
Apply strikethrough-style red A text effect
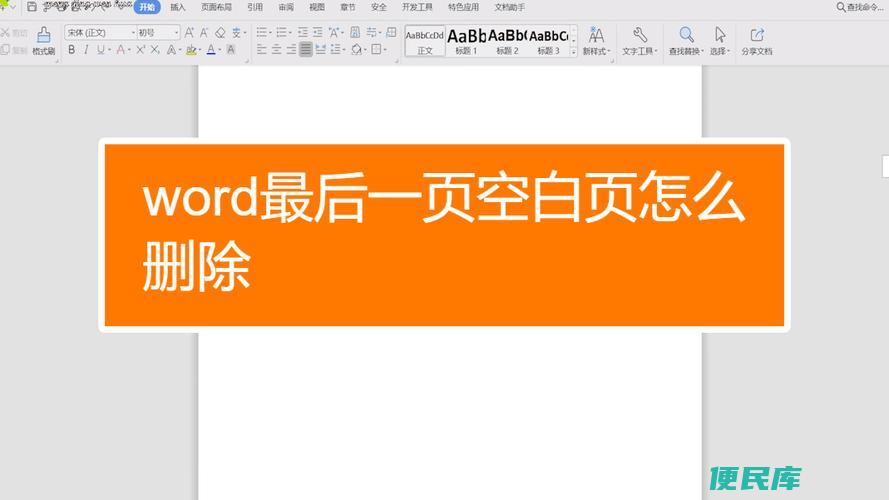(x=121, y=50)
